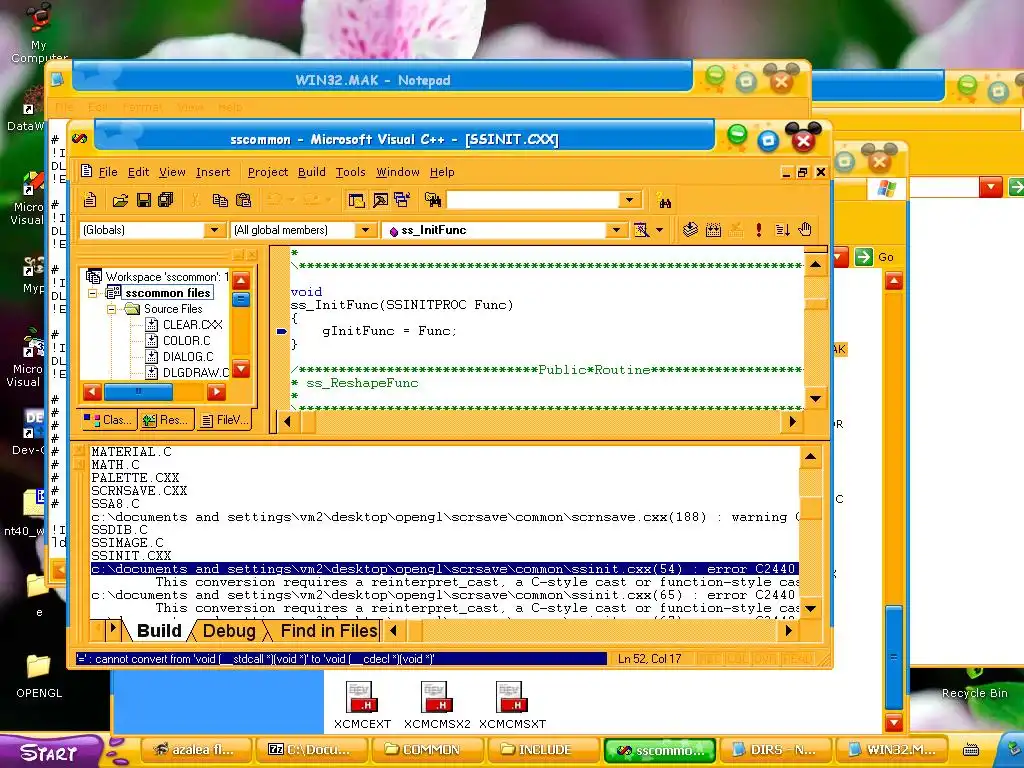Open the (All global members) filter dropdown
Screen dimensions: 1024x768
tap(366, 230)
